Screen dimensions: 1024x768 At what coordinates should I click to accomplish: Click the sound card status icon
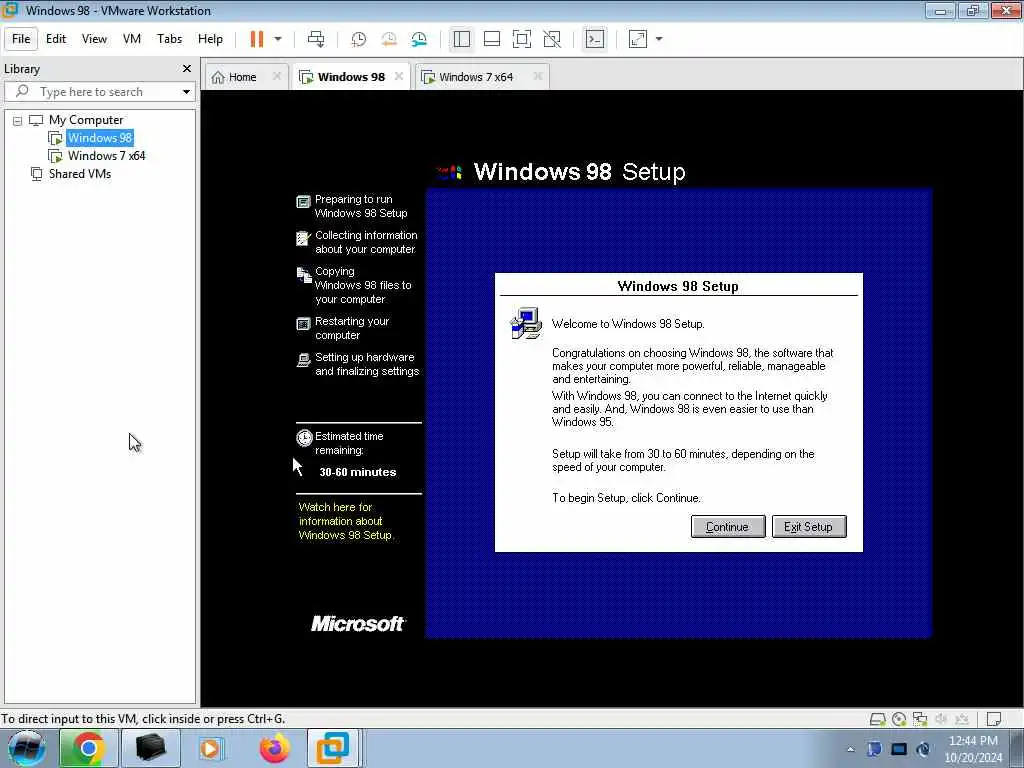tap(941, 719)
